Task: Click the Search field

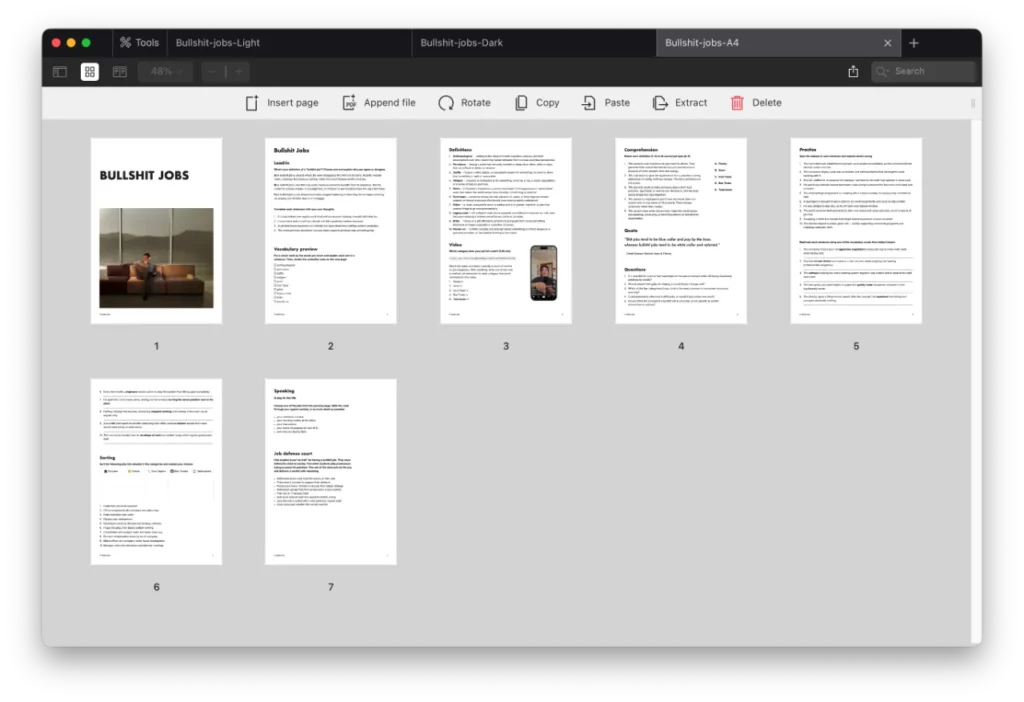Action: (923, 72)
